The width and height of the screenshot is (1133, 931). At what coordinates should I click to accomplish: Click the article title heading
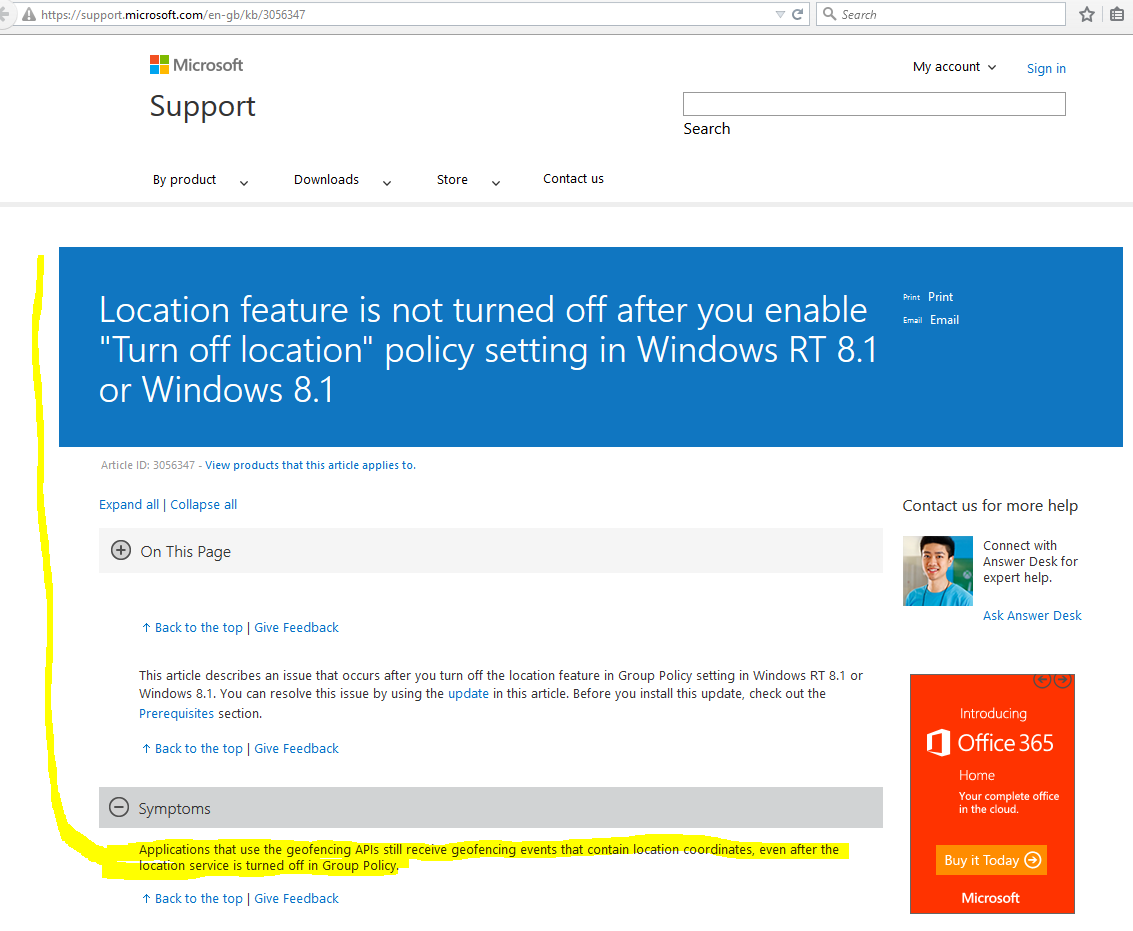[x=488, y=349]
